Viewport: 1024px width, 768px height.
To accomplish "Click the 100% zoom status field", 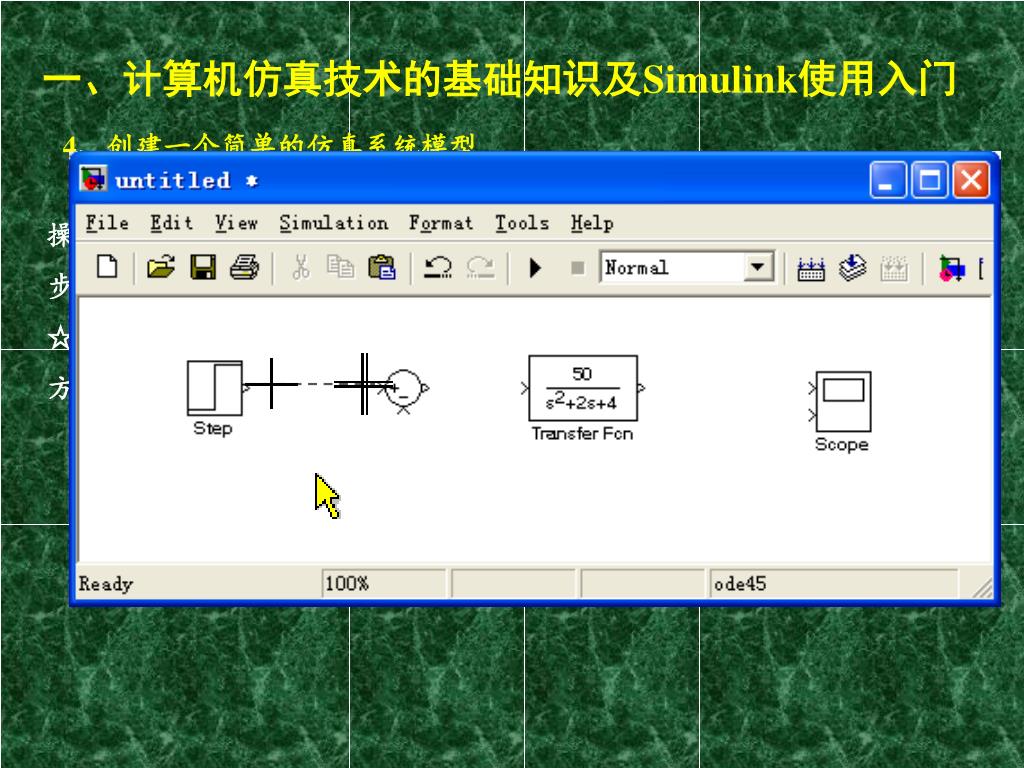I will pyautogui.click(x=383, y=583).
